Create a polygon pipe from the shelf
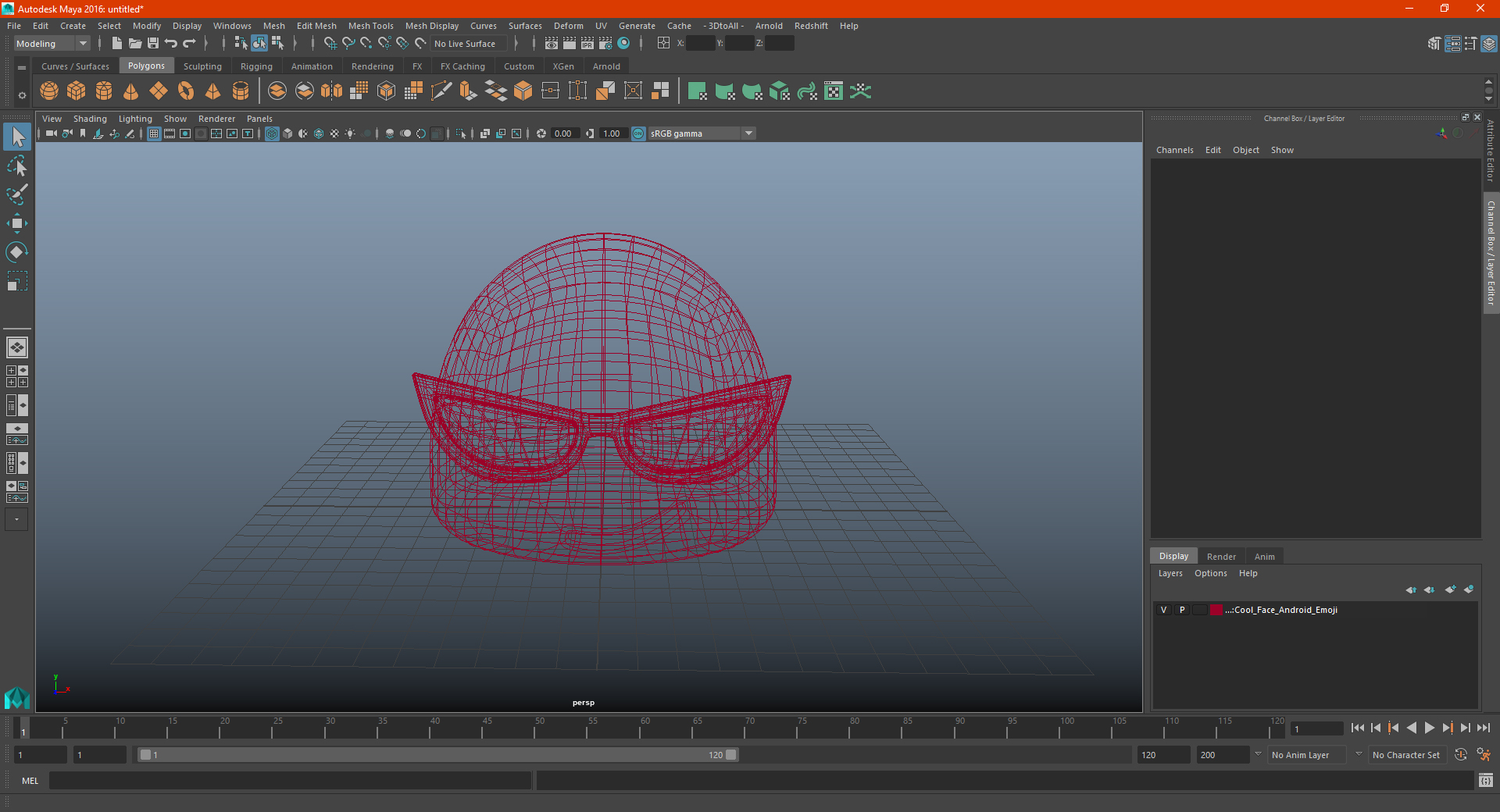This screenshot has width=1500, height=812. 241,91
